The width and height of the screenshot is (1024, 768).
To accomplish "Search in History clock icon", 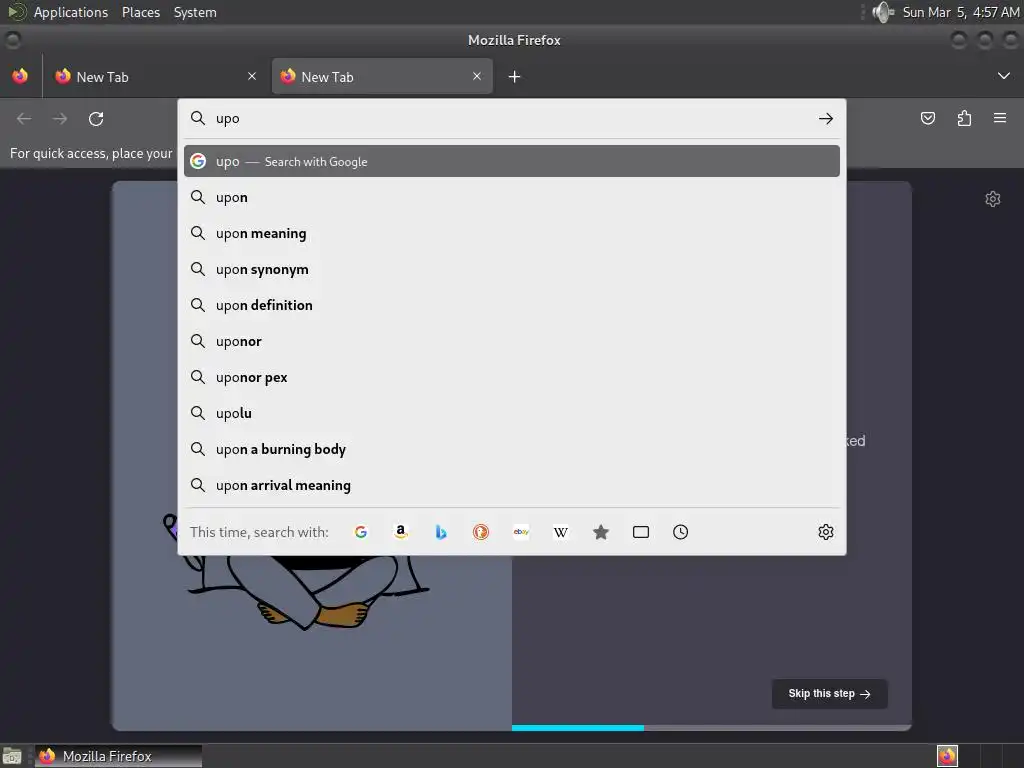I will click(680, 532).
